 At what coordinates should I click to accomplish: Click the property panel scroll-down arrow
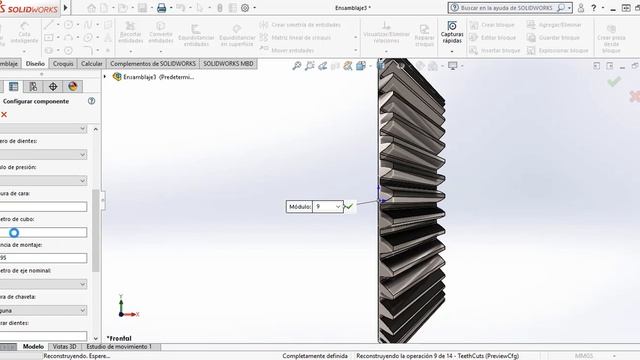[96, 338]
